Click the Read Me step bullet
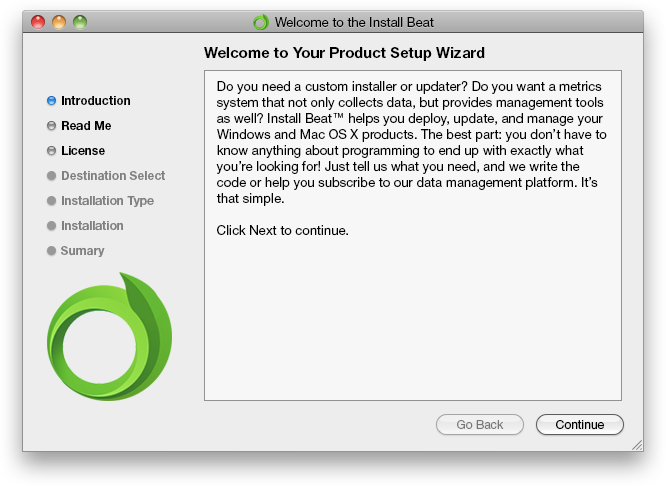Screen dimensions: 666x486 pyautogui.click(x=51, y=126)
